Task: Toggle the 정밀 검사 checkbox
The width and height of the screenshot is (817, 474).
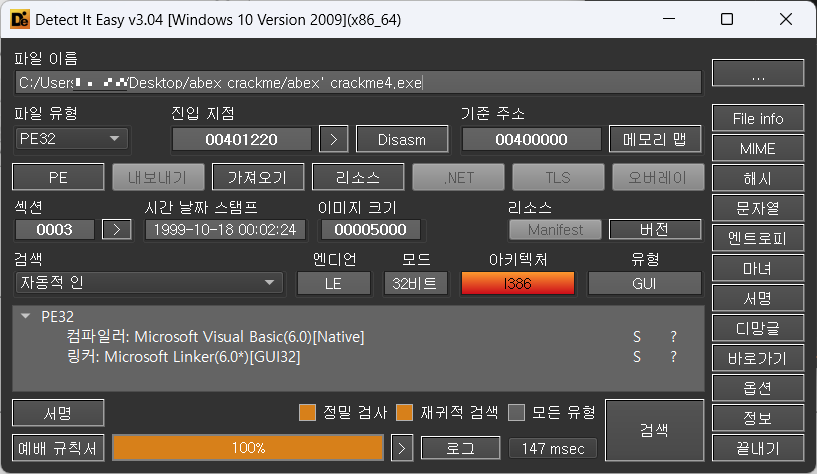Action: [x=307, y=413]
